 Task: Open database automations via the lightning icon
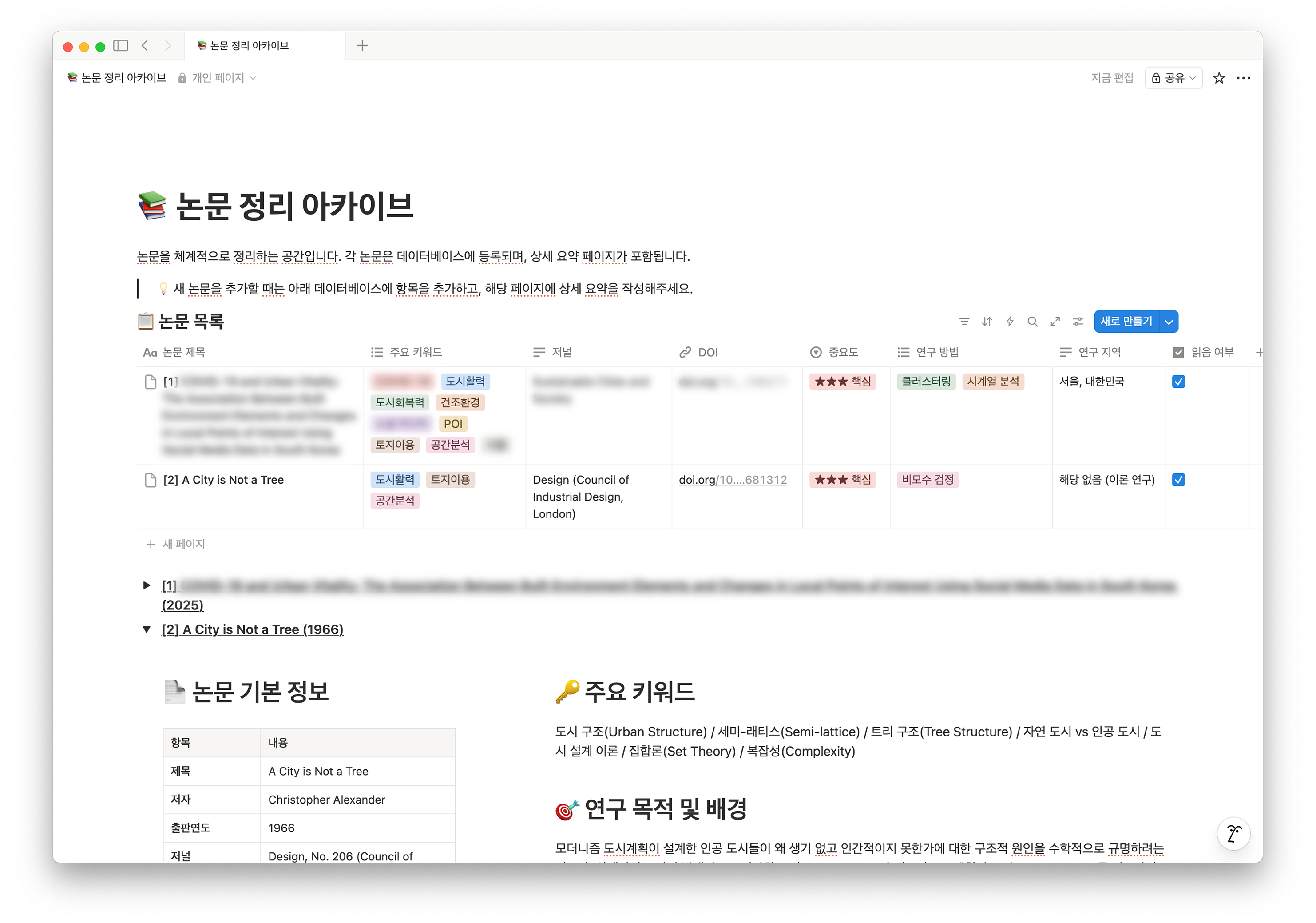1010,322
